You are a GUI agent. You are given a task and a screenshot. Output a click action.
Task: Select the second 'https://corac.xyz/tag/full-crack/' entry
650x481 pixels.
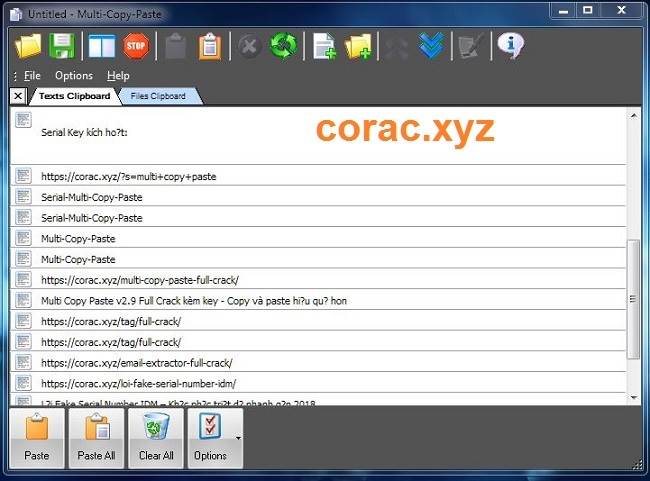(318, 342)
